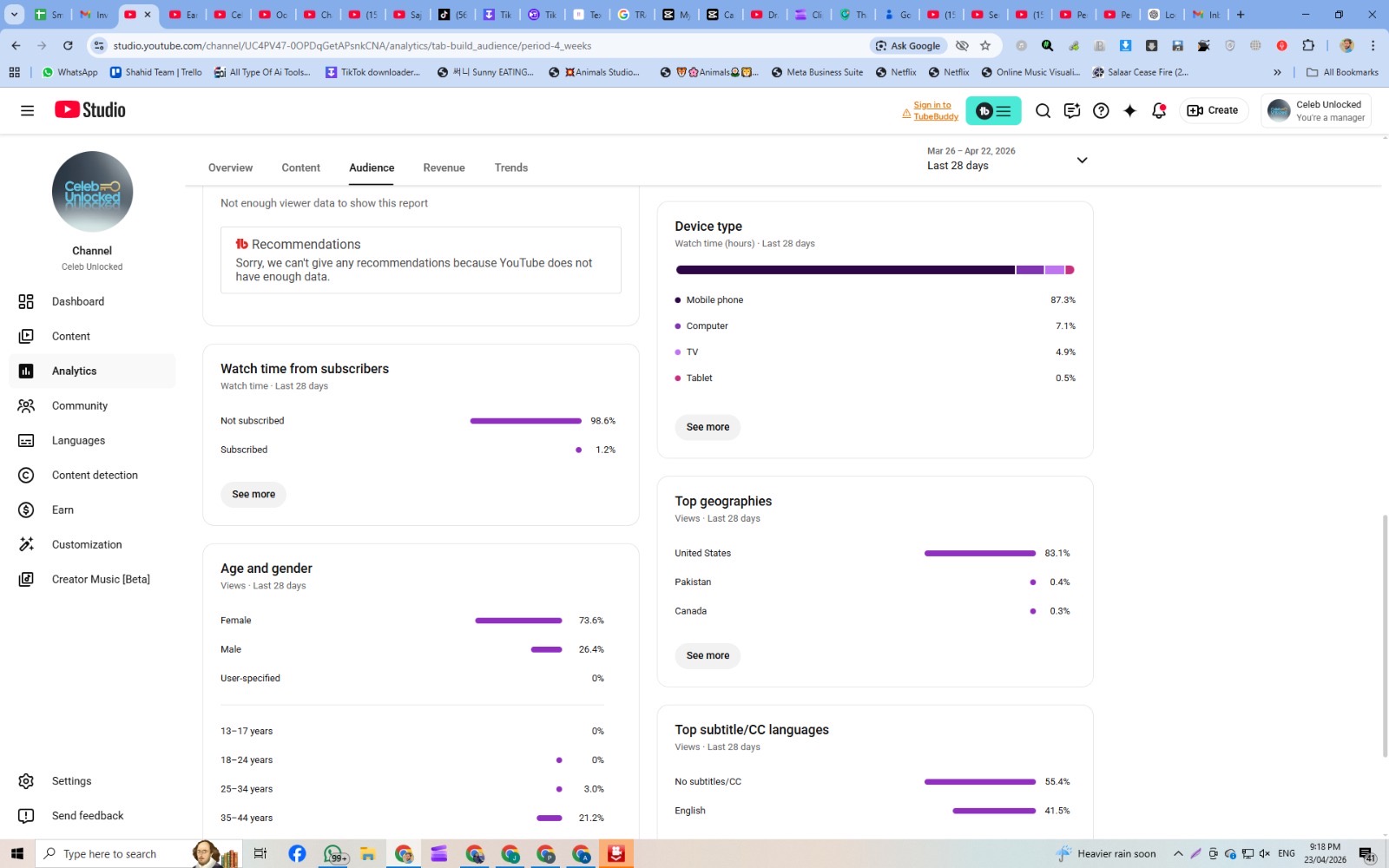The image size is (1389, 868).
Task: Open Settings in sidebar
Action: coord(92,781)
